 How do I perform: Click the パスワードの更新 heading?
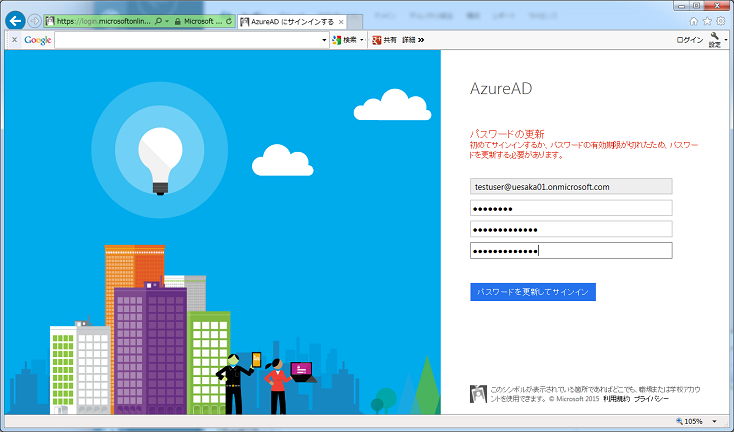click(507, 134)
